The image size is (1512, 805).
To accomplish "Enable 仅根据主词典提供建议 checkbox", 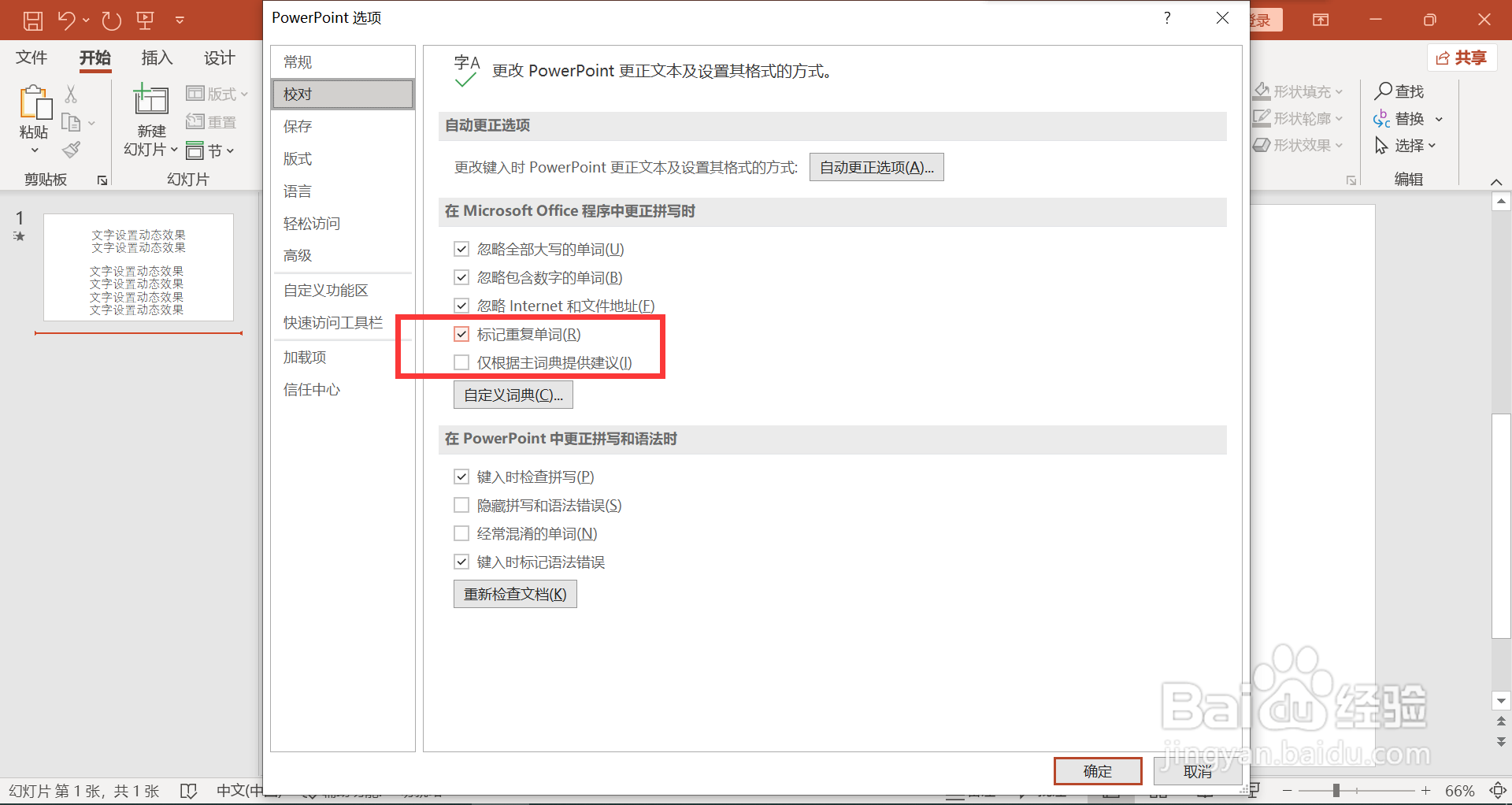I will click(x=461, y=362).
